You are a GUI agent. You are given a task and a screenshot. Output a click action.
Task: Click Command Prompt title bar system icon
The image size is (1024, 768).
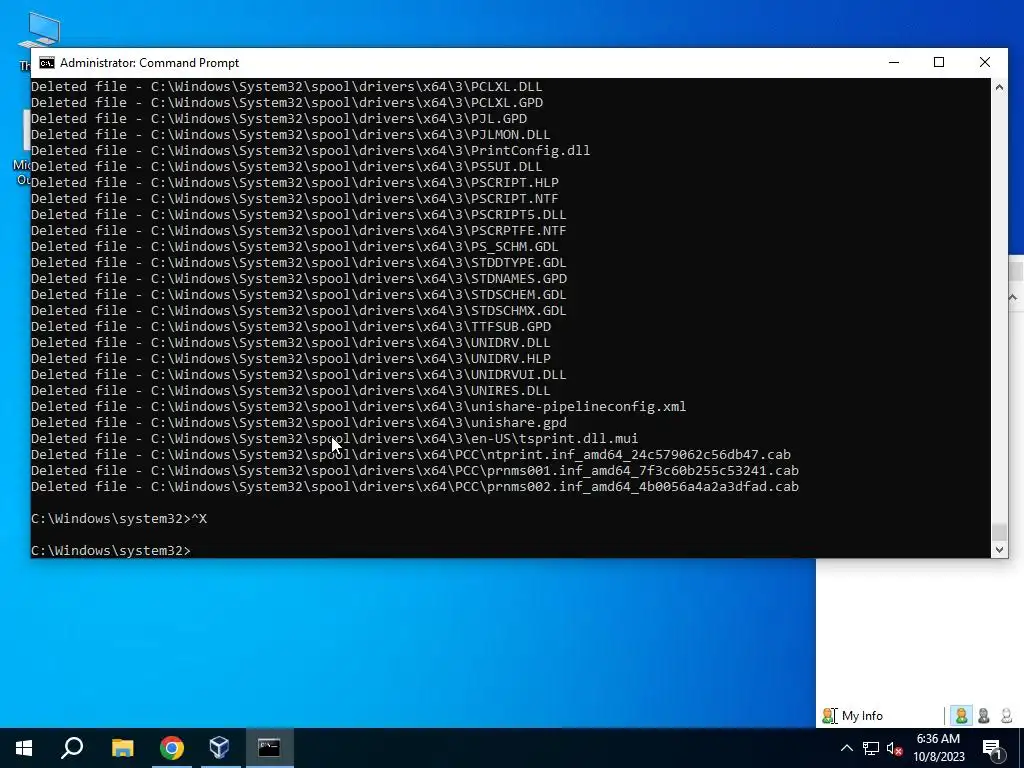point(46,63)
